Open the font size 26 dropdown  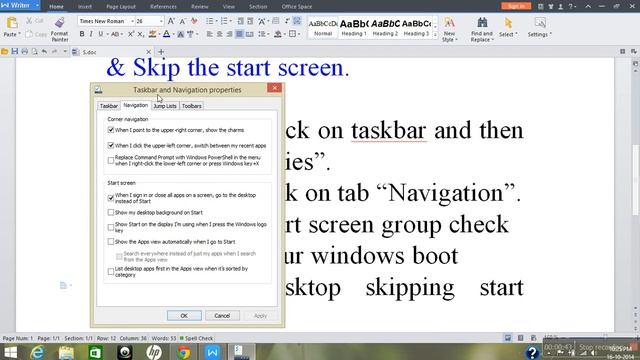click(161, 21)
